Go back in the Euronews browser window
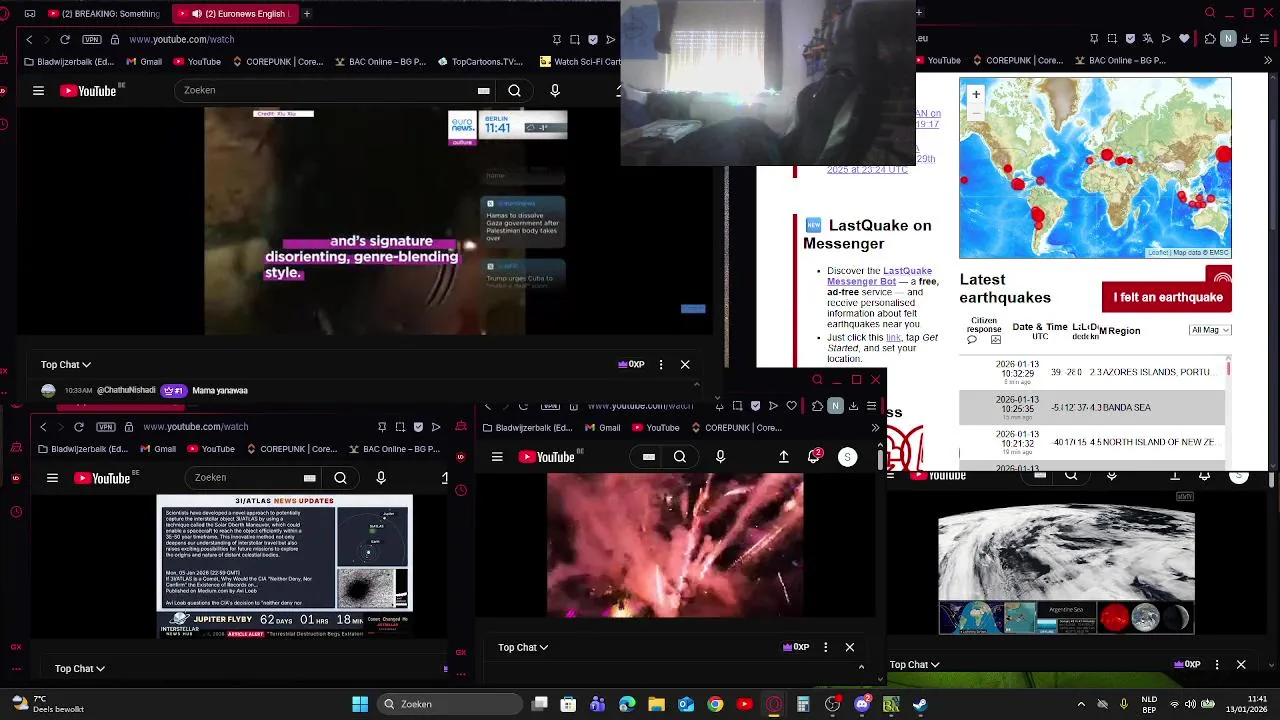This screenshot has width=1280, height=720. coord(29,39)
